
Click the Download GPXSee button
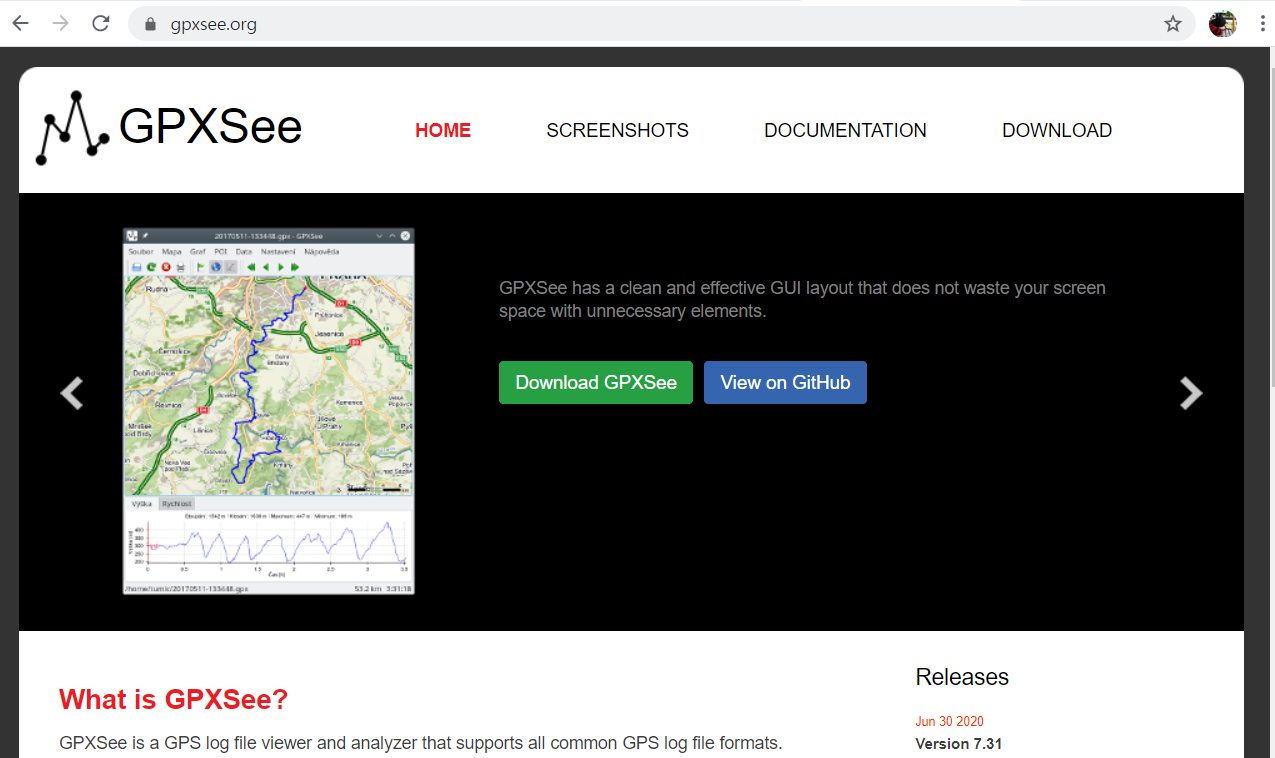596,382
